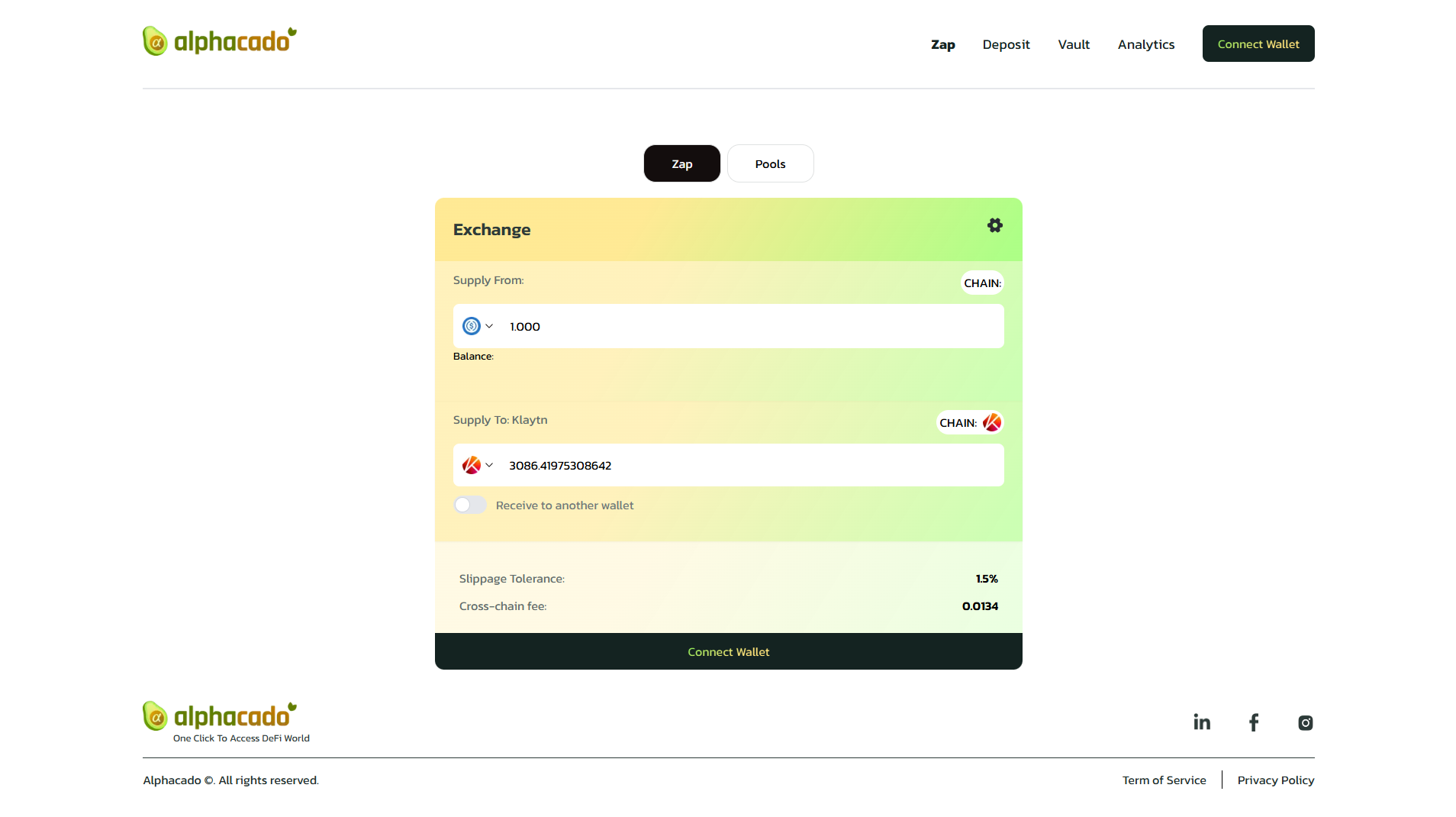The width and height of the screenshot is (1456, 817).
Task: Open the Supply From CHAIN selector
Action: click(x=981, y=283)
